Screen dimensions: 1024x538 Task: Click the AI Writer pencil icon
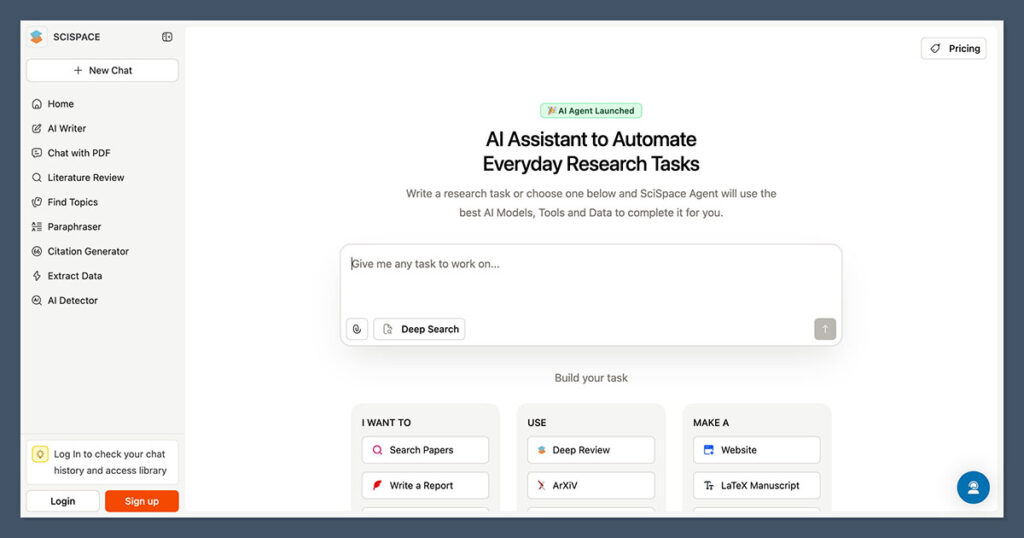(x=37, y=129)
